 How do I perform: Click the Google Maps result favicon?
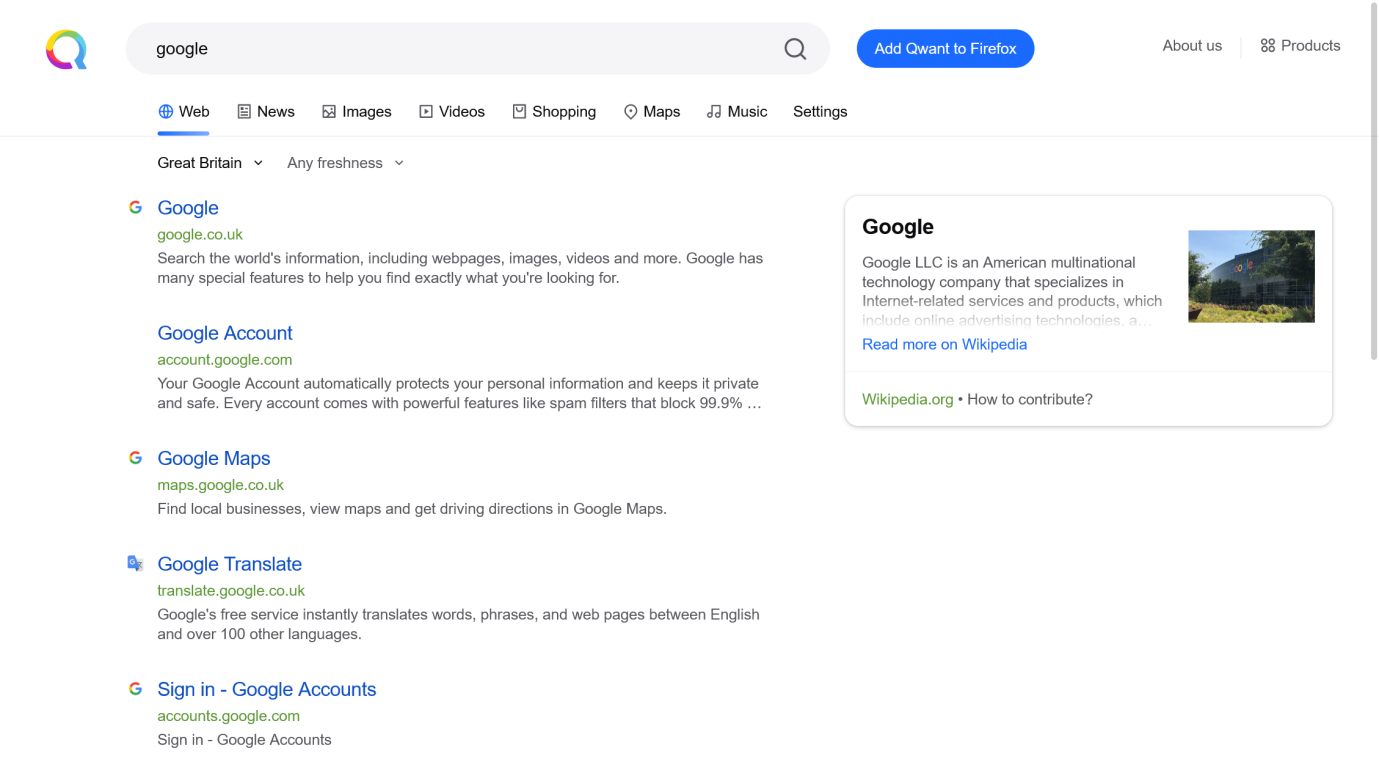[136, 458]
